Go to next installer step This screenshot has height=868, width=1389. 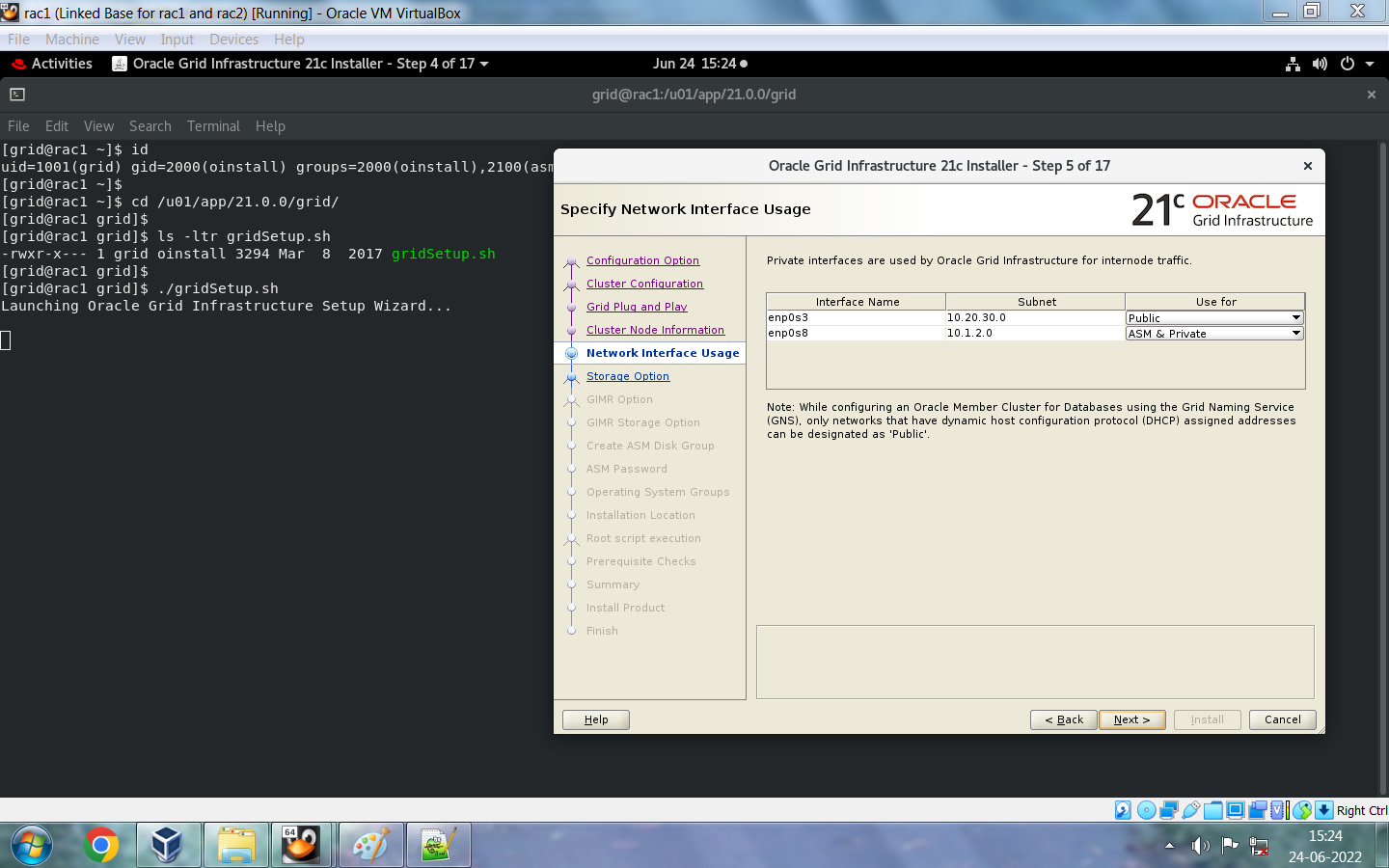click(1132, 719)
